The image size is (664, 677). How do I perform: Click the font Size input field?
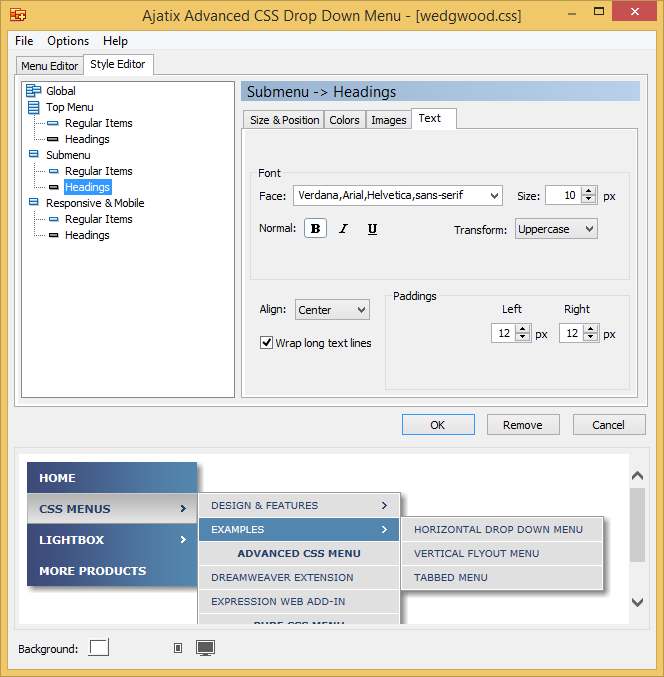(x=563, y=196)
